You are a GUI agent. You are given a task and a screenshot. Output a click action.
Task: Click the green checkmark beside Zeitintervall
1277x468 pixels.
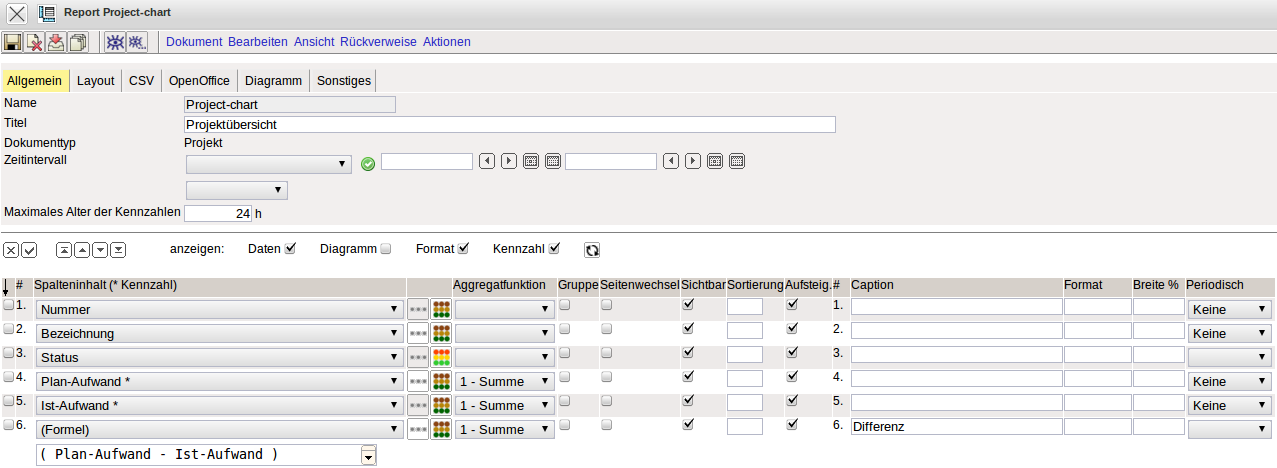pyautogui.click(x=367, y=163)
